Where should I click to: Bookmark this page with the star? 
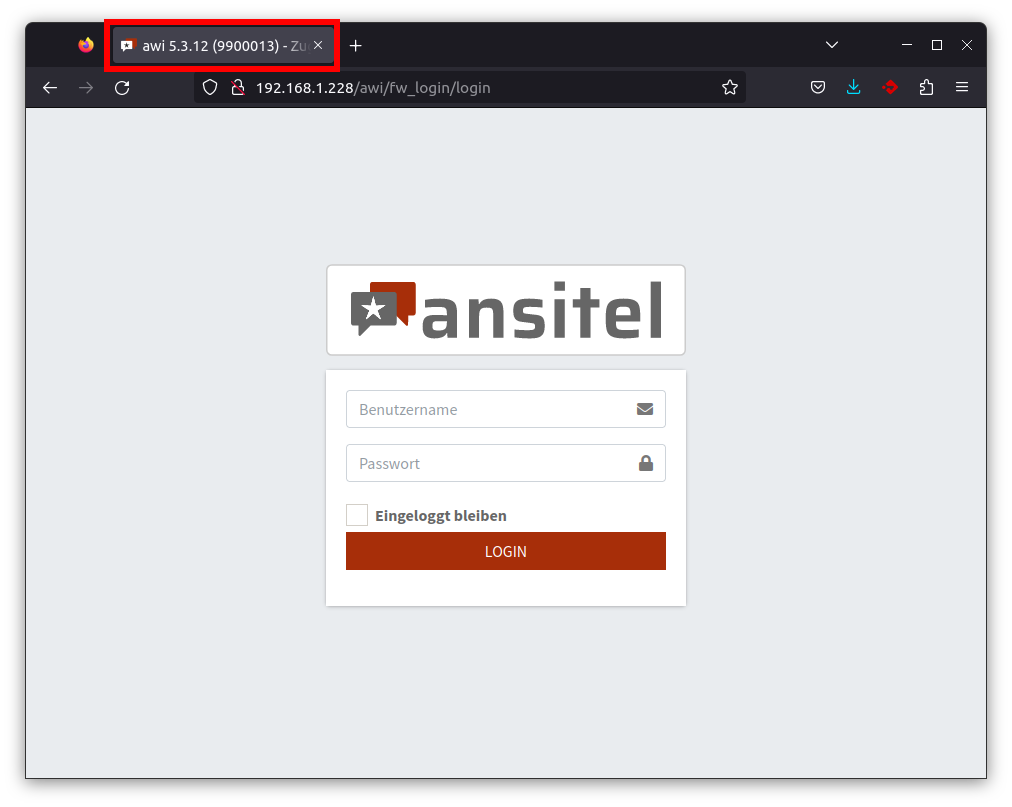[730, 88]
